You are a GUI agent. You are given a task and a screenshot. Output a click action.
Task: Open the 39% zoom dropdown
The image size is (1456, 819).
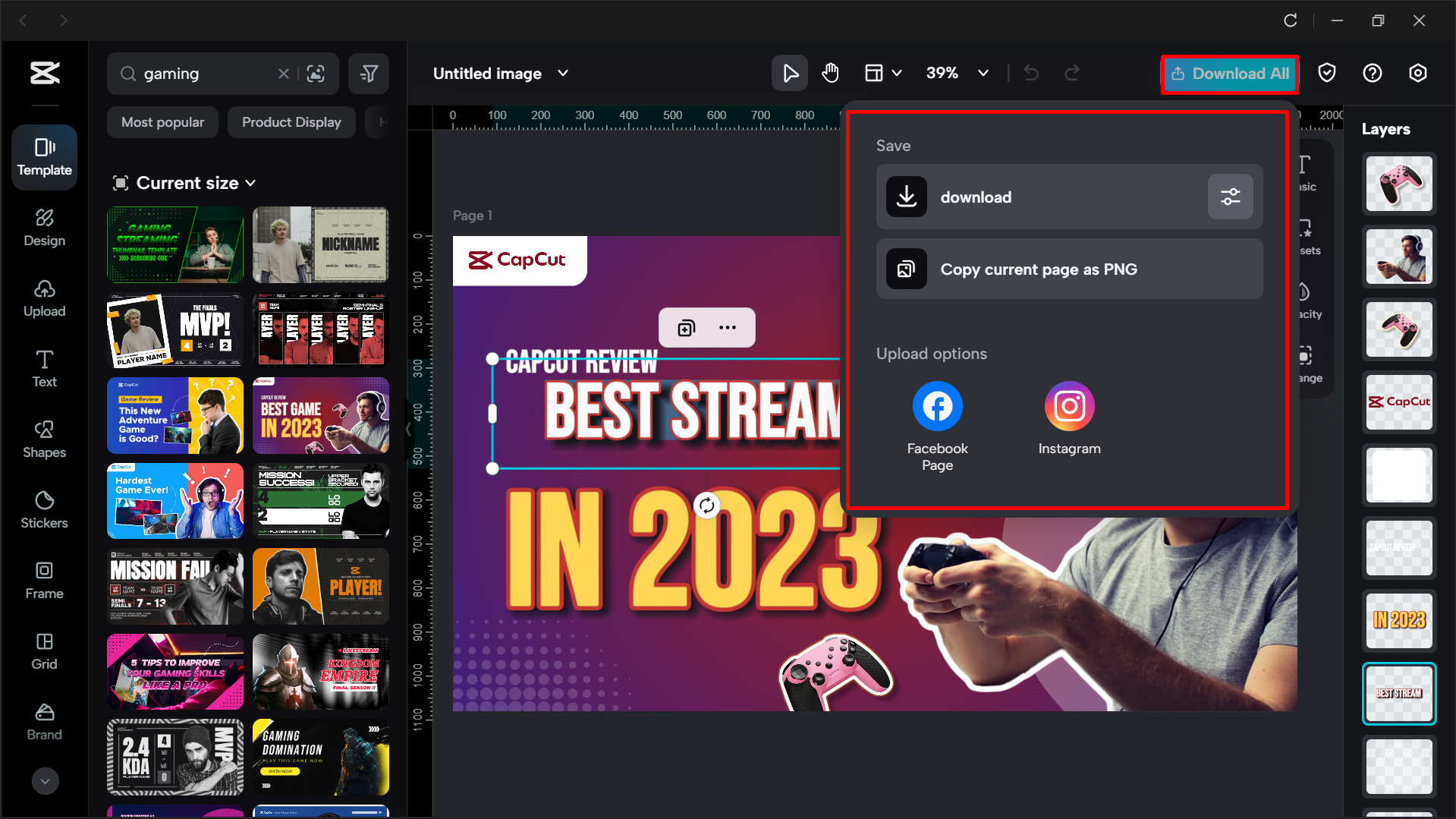pos(957,74)
